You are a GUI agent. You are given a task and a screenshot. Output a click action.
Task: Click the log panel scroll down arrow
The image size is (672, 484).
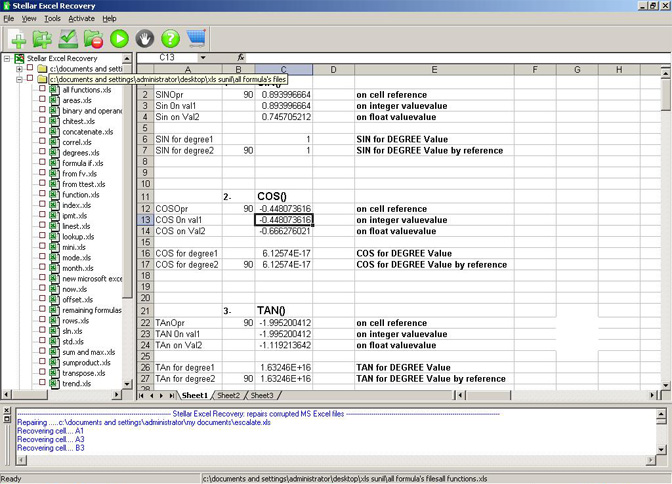click(x=661, y=449)
